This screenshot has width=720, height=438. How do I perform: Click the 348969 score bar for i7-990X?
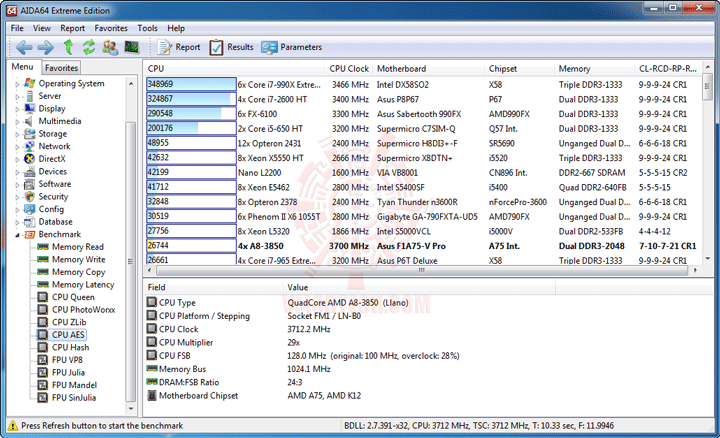191,84
